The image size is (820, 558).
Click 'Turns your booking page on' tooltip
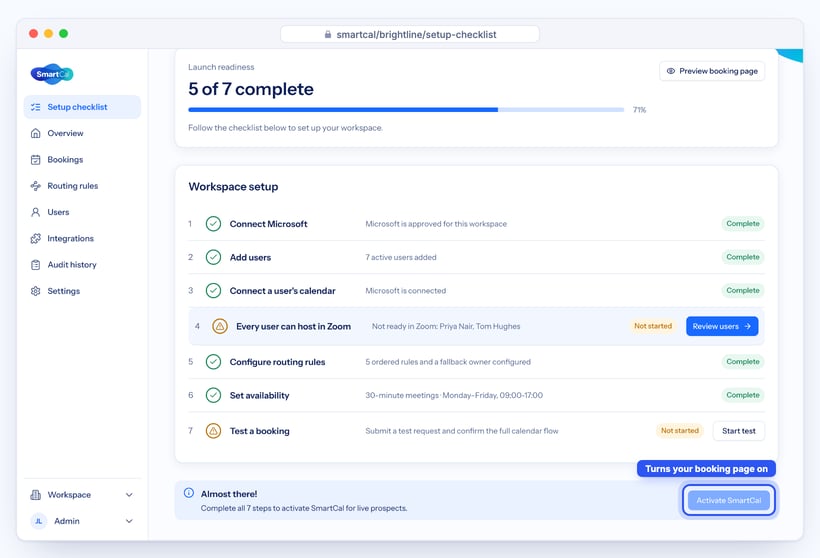(x=706, y=469)
